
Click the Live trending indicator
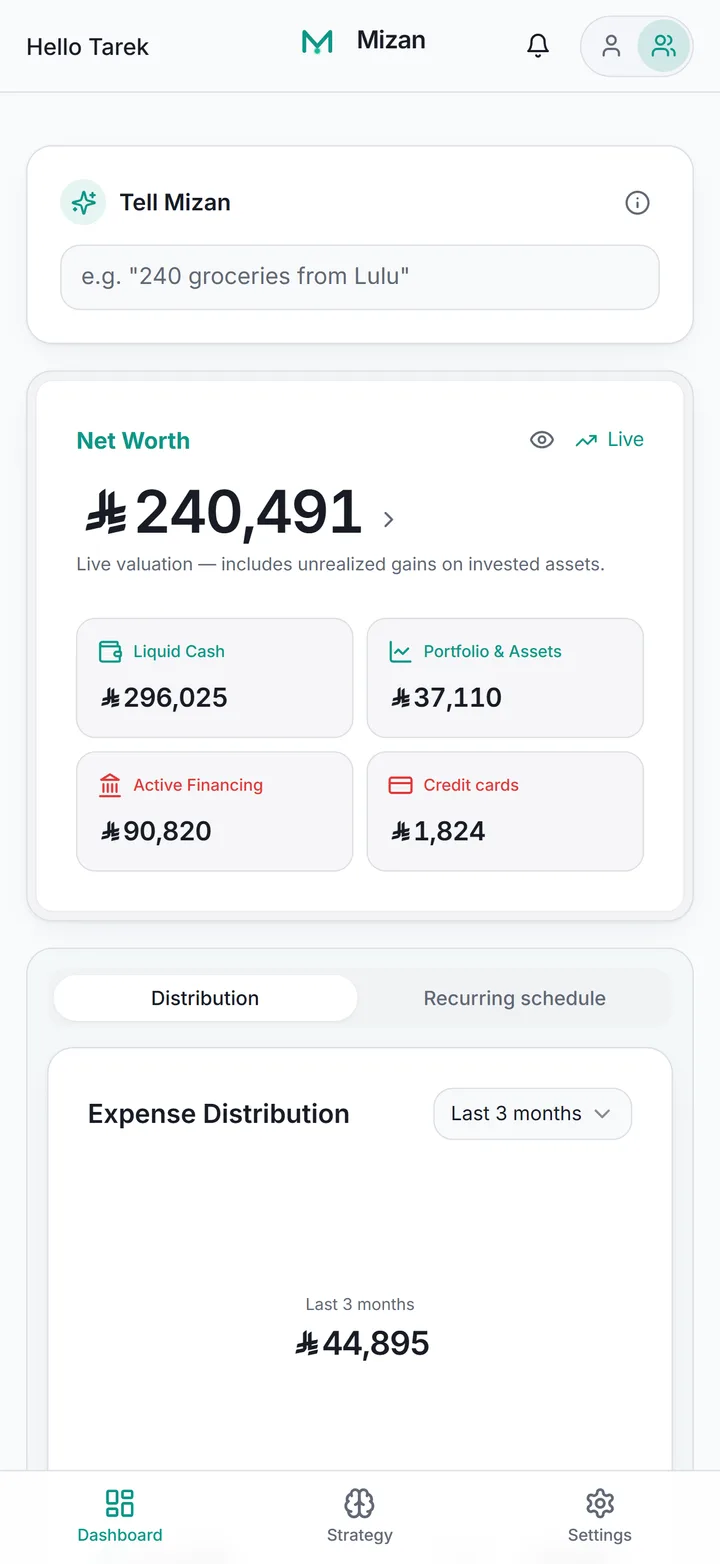point(609,440)
